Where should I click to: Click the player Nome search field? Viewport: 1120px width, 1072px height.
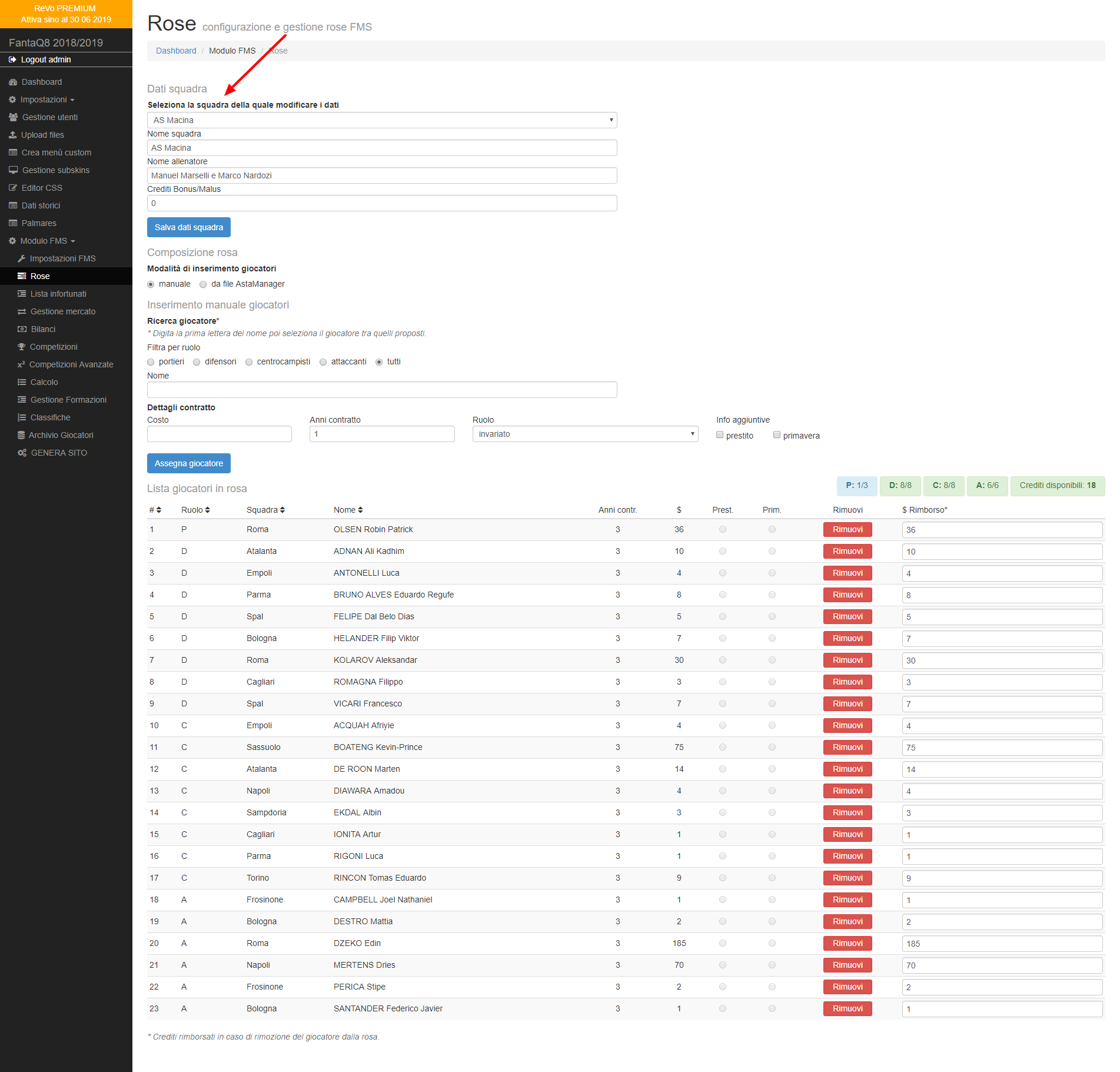(382, 390)
